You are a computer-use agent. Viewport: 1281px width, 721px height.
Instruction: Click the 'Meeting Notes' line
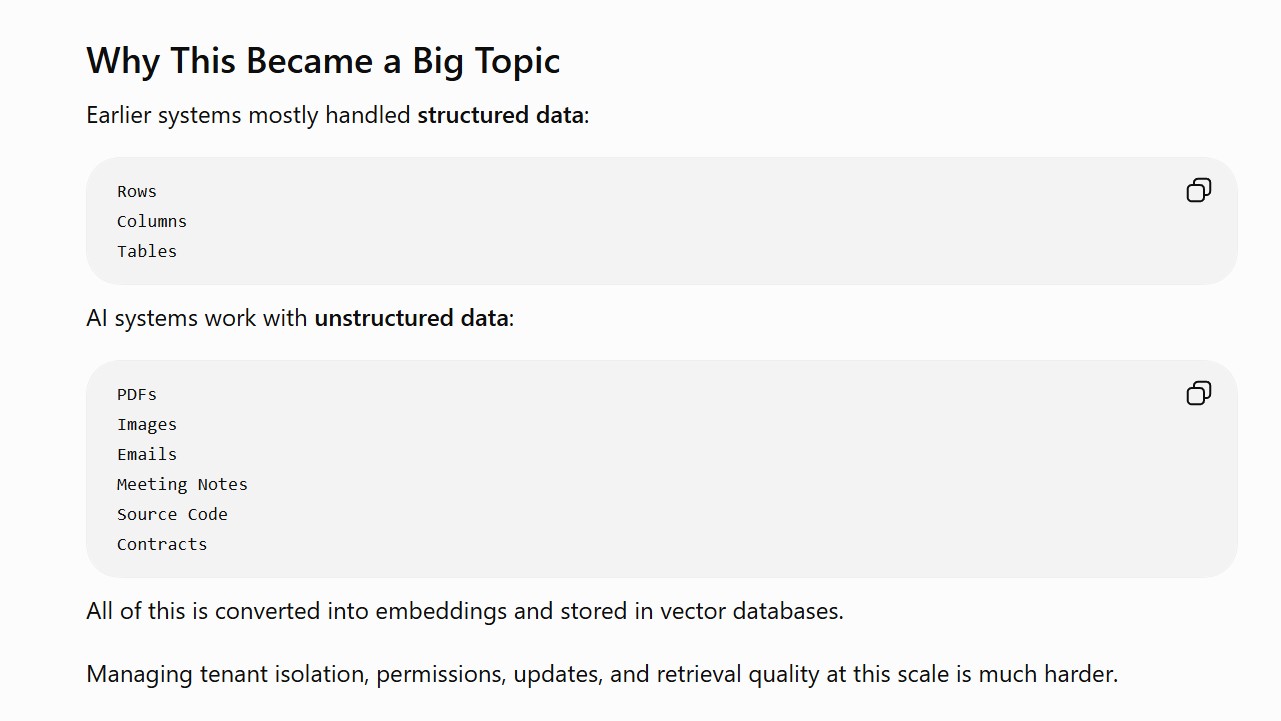[182, 484]
